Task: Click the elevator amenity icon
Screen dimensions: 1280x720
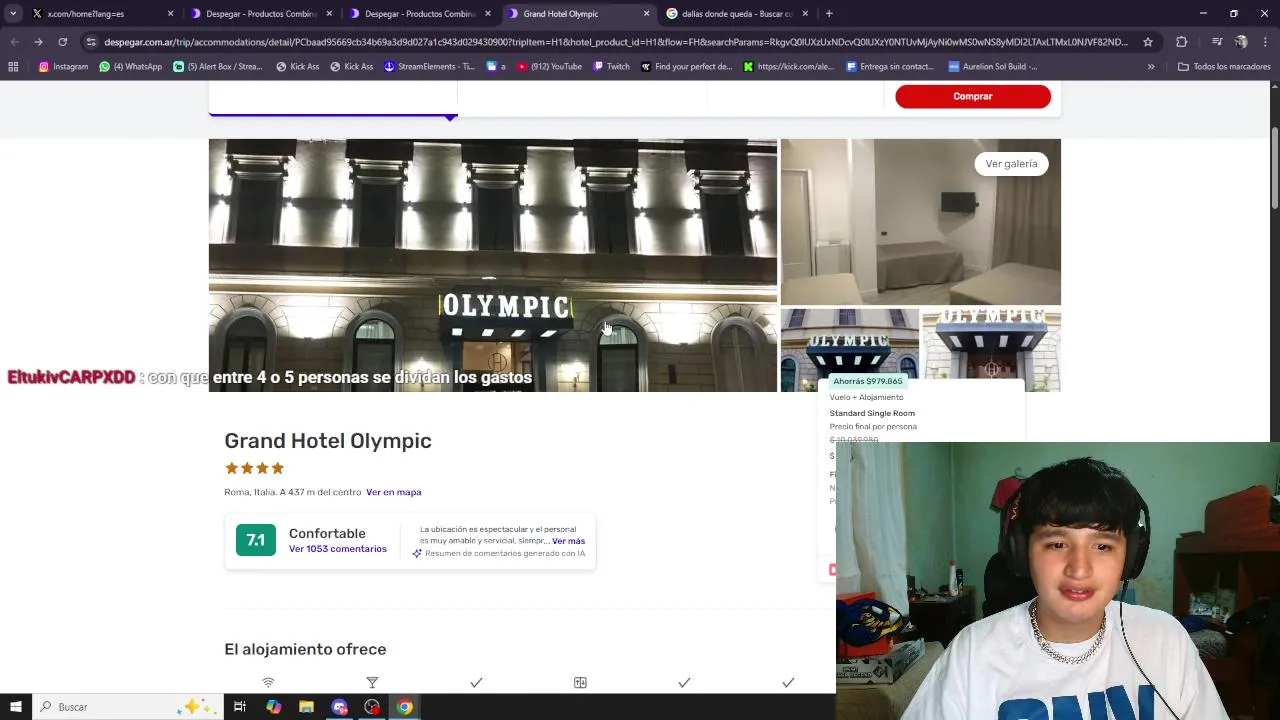Action: 580,682
